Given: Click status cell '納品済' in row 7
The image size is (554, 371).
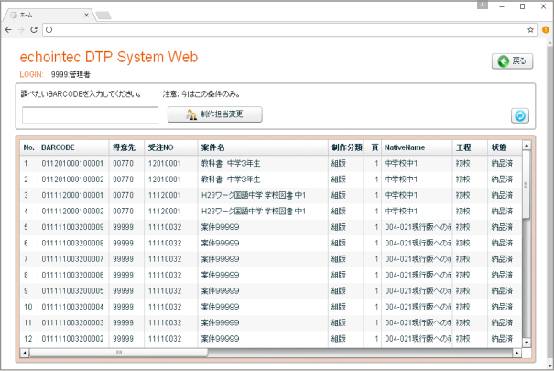Looking at the screenshot, I should pyautogui.click(x=502, y=259).
